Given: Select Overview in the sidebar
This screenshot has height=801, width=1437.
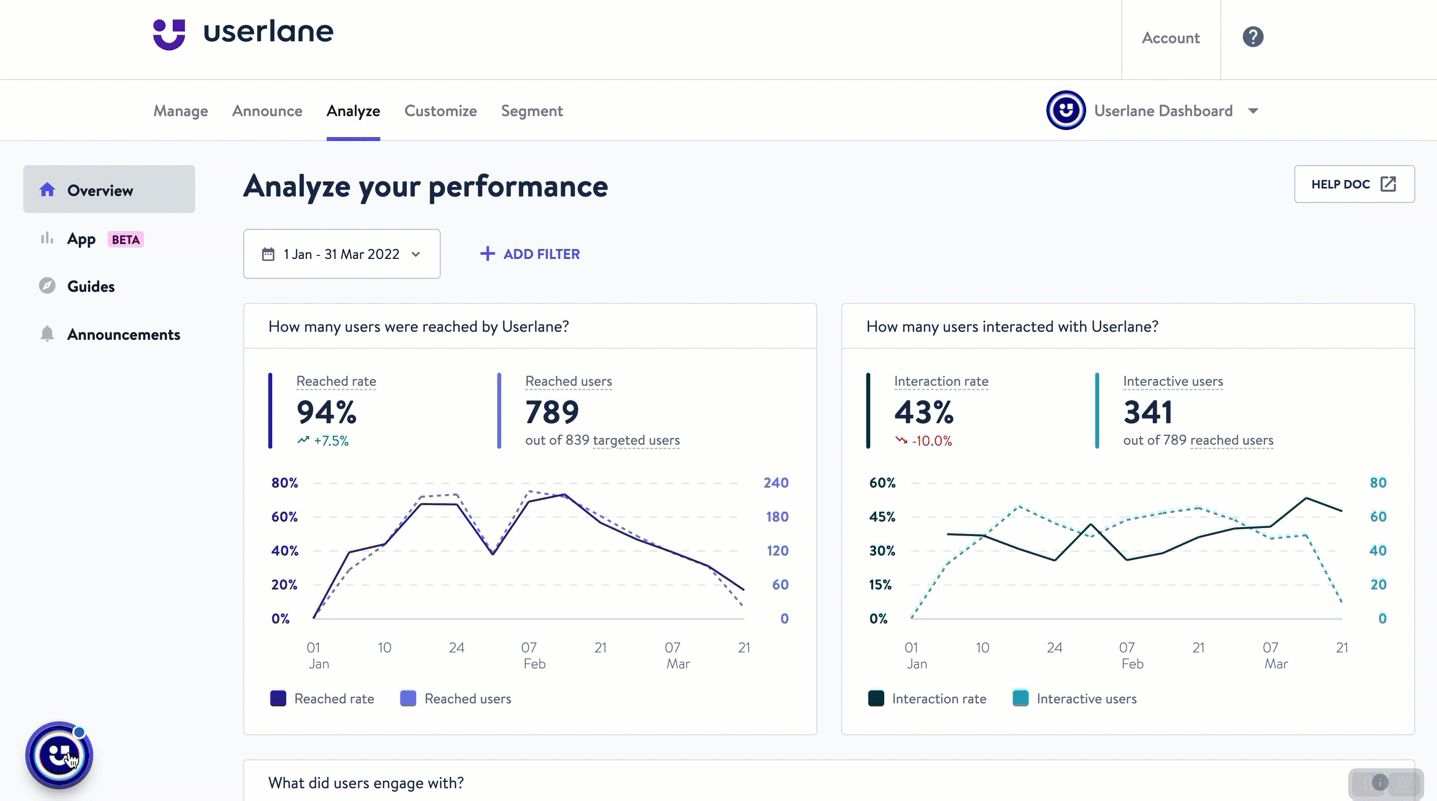Looking at the screenshot, I should (x=109, y=189).
